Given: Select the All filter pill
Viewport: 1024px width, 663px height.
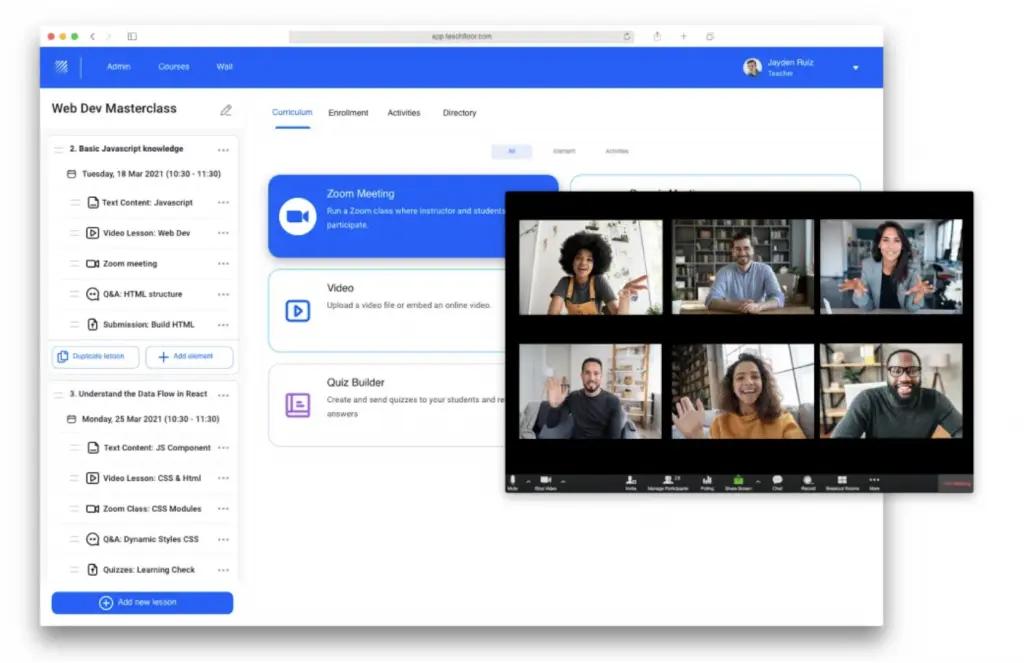Looking at the screenshot, I should click(511, 152).
